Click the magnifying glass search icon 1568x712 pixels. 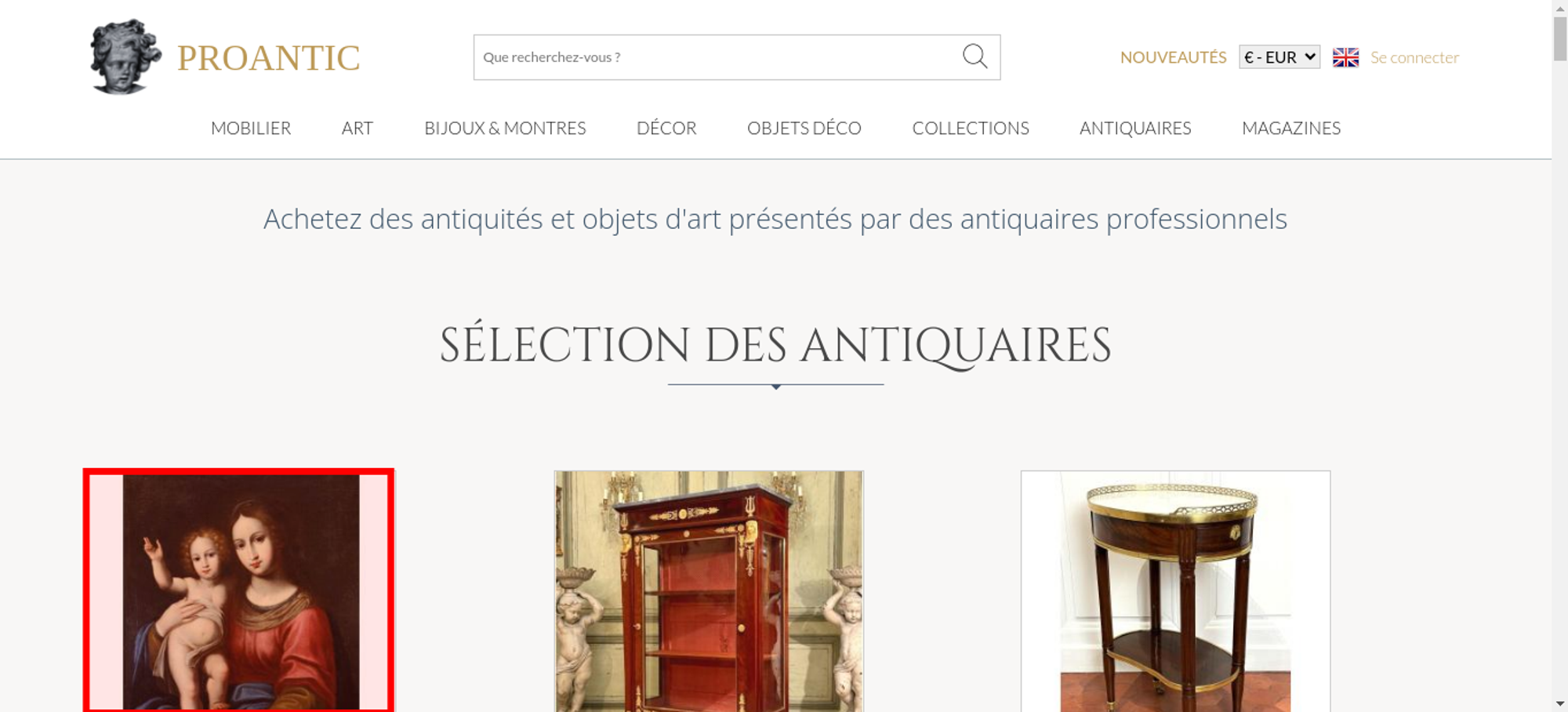click(x=975, y=56)
